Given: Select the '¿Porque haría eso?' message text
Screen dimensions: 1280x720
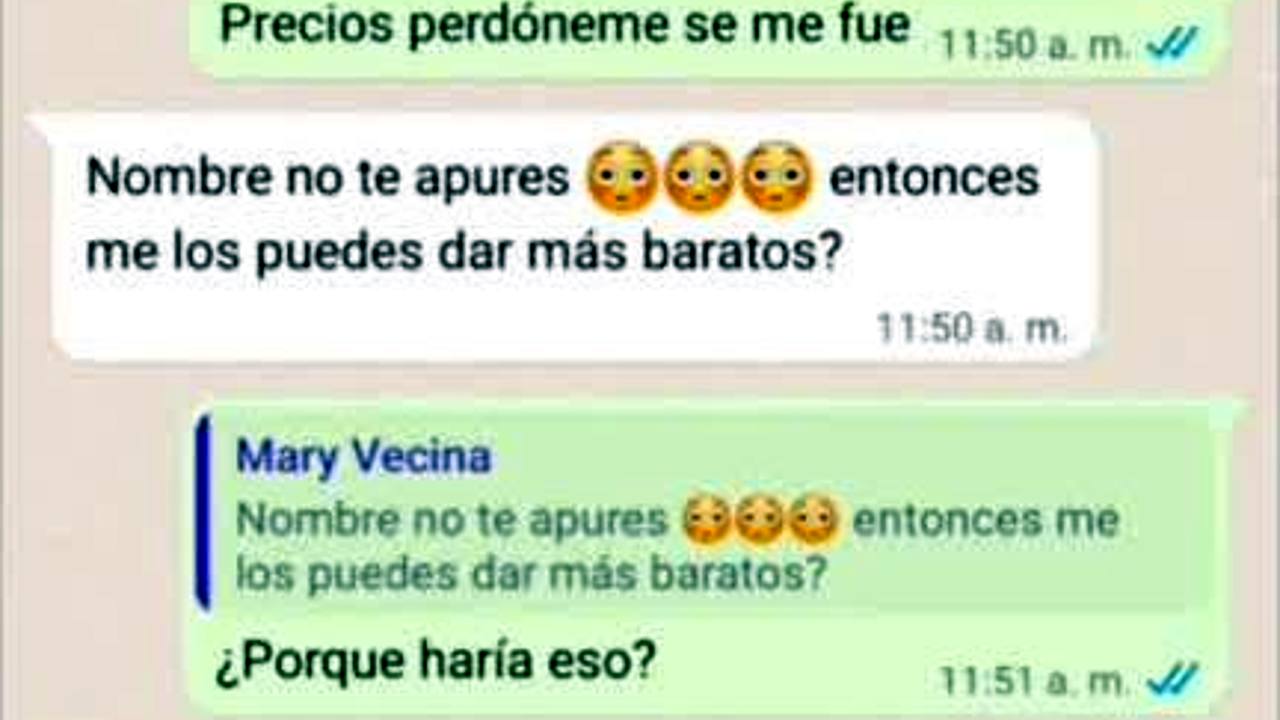Looking at the screenshot, I should click(436, 663).
